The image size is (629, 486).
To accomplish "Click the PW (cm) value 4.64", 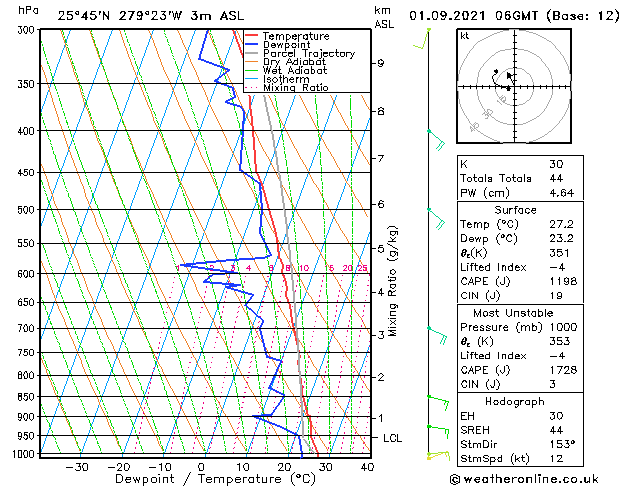I will 562,193.
